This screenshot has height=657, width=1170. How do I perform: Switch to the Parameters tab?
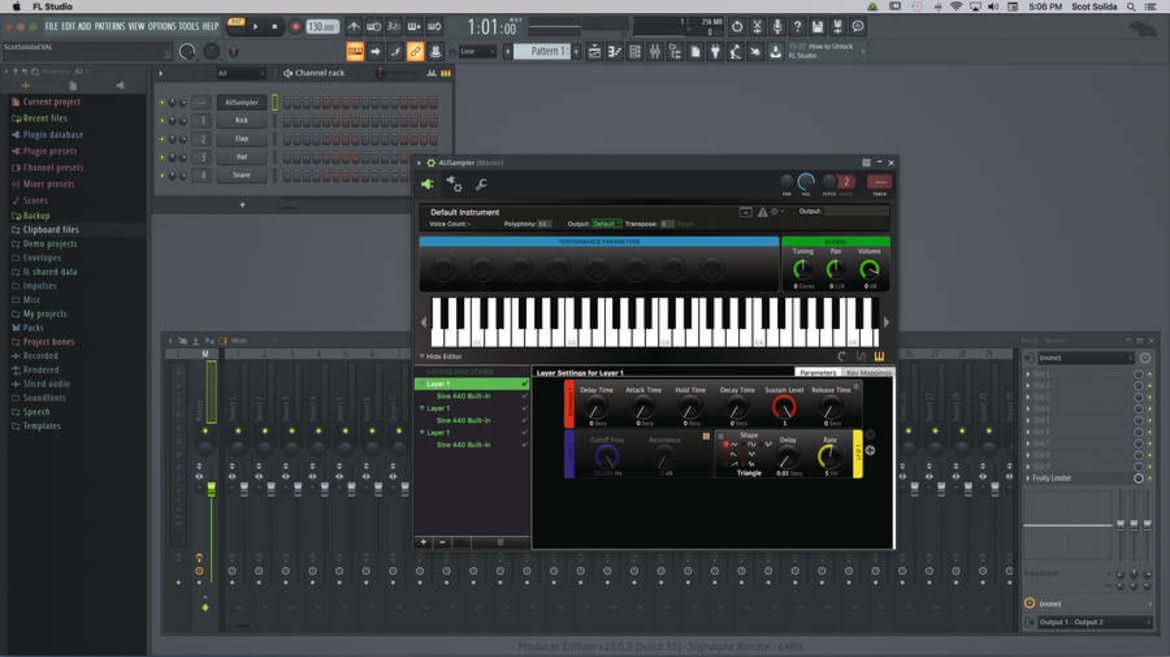click(x=818, y=372)
